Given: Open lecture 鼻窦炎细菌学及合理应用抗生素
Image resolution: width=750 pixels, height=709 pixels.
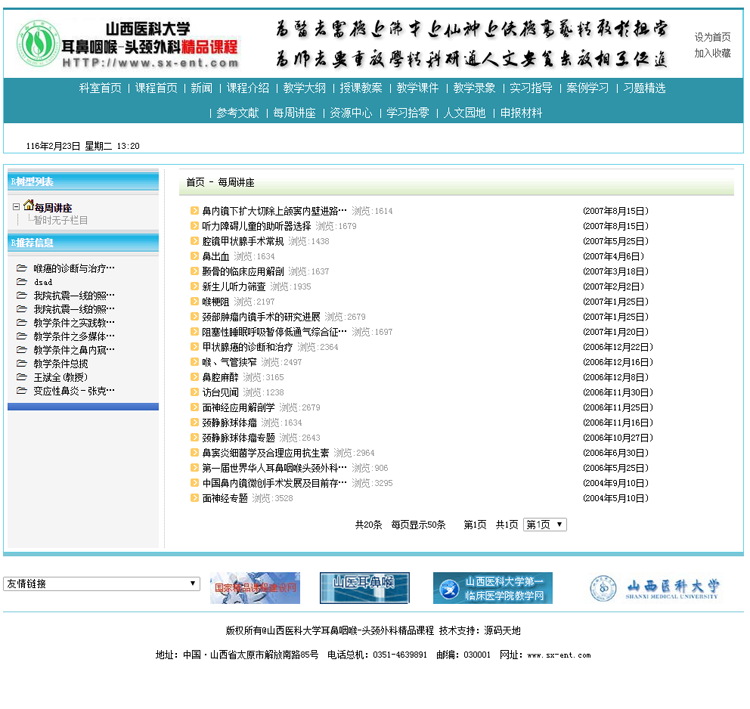Looking at the screenshot, I should coord(265,453).
